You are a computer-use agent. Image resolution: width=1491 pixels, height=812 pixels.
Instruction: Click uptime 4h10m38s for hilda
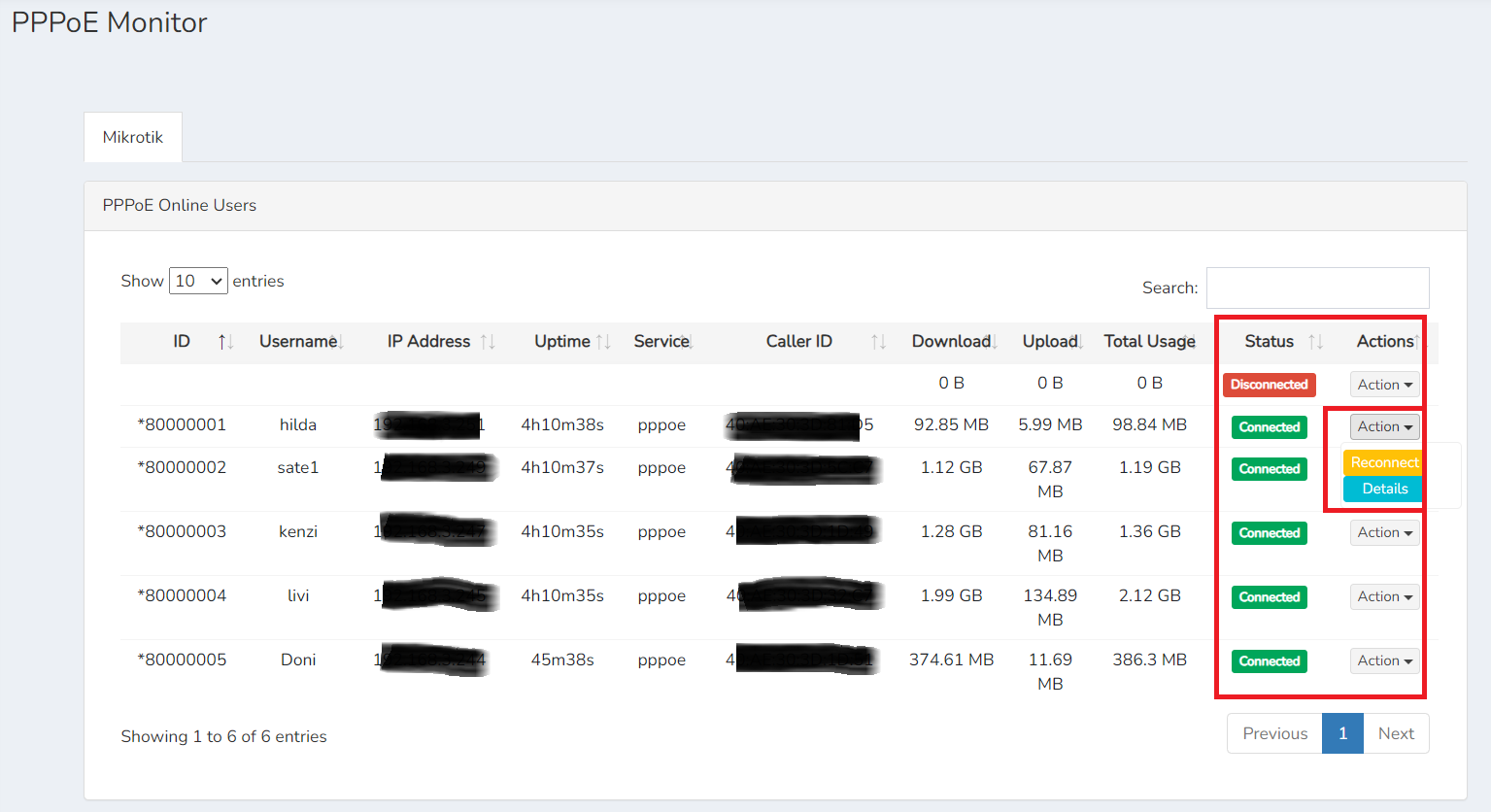(x=562, y=424)
